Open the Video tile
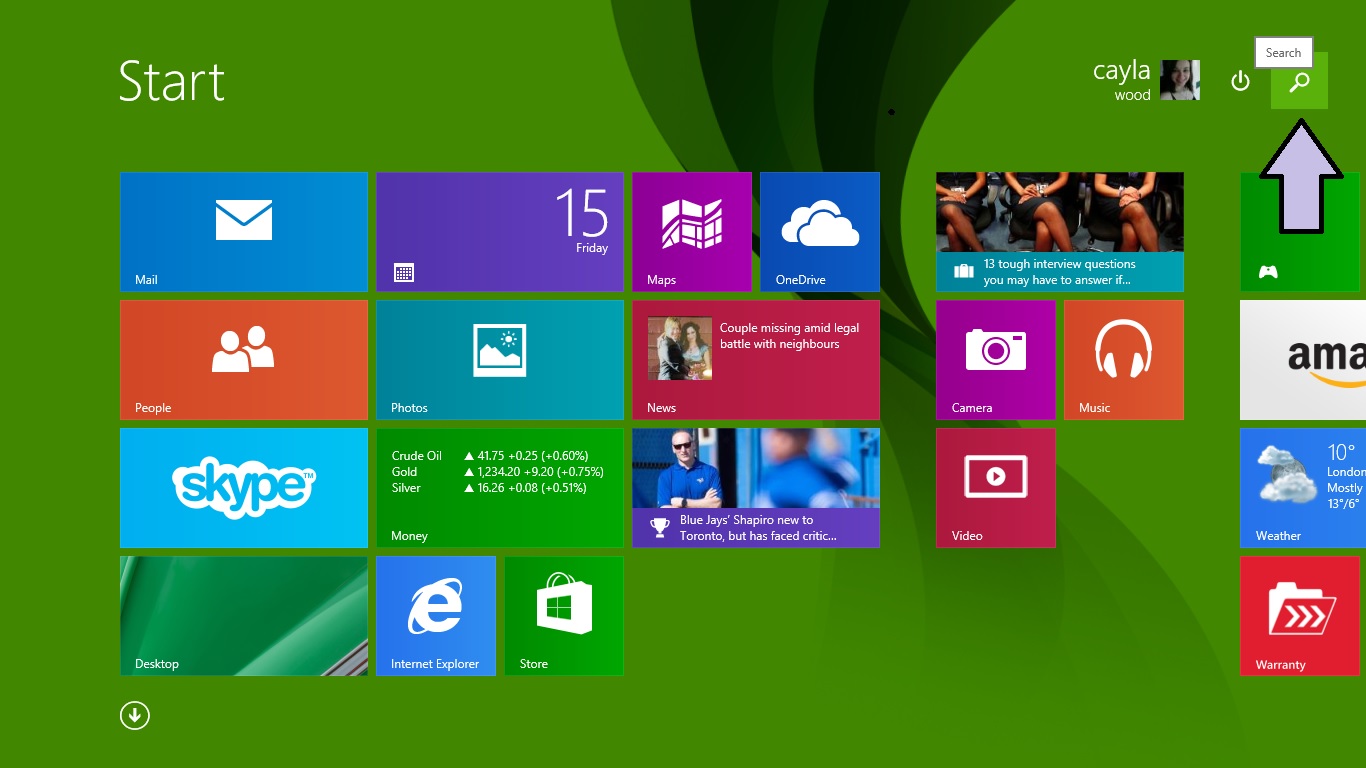This screenshot has width=1366, height=768. 996,488
